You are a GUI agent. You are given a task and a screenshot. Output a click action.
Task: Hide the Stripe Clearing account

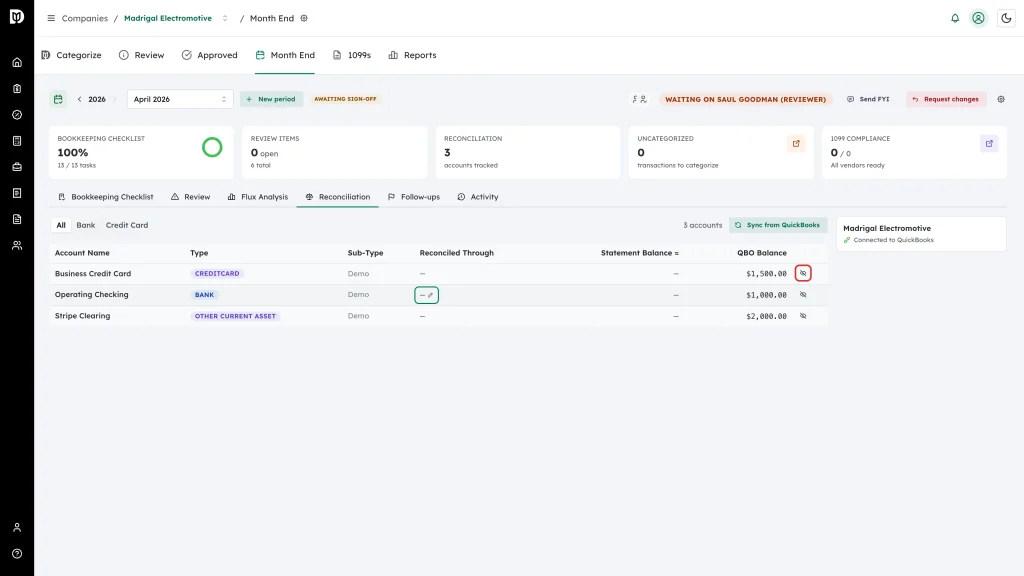(803, 316)
